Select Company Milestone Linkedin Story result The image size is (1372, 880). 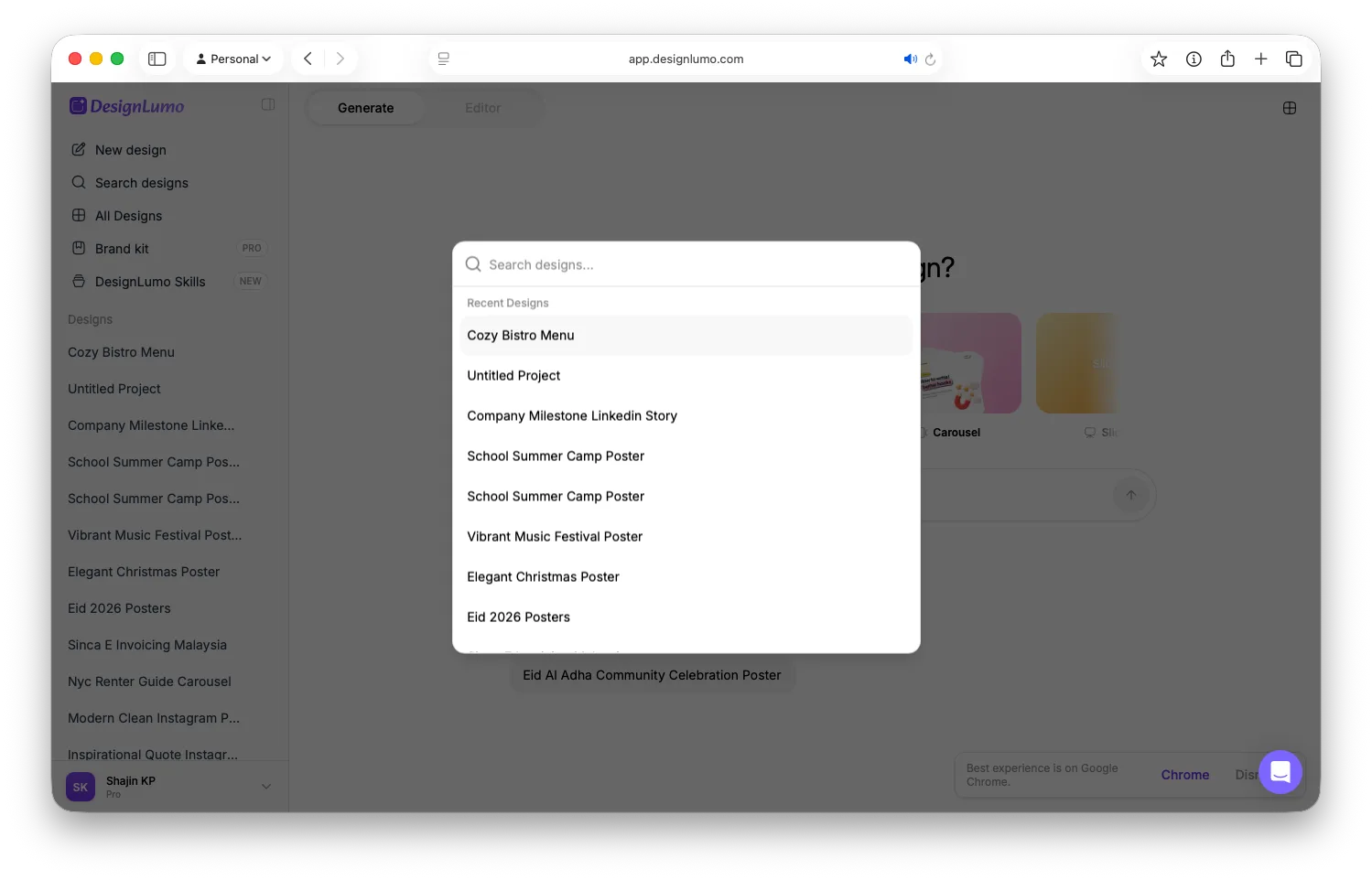[x=686, y=416]
